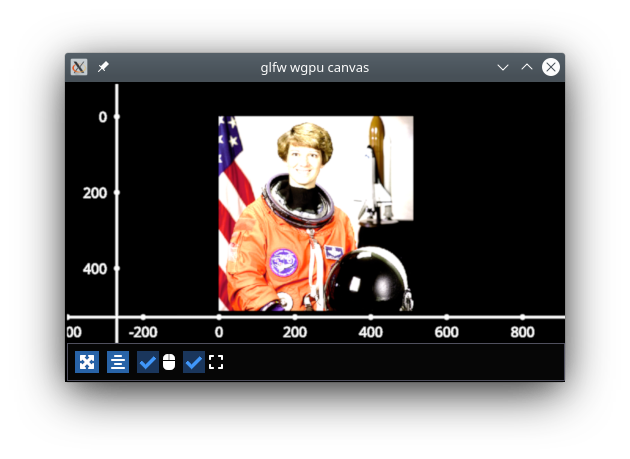The image size is (630, 459).
Task: Toggle the maintain aspect checkbox
Action: pos(194,362)
